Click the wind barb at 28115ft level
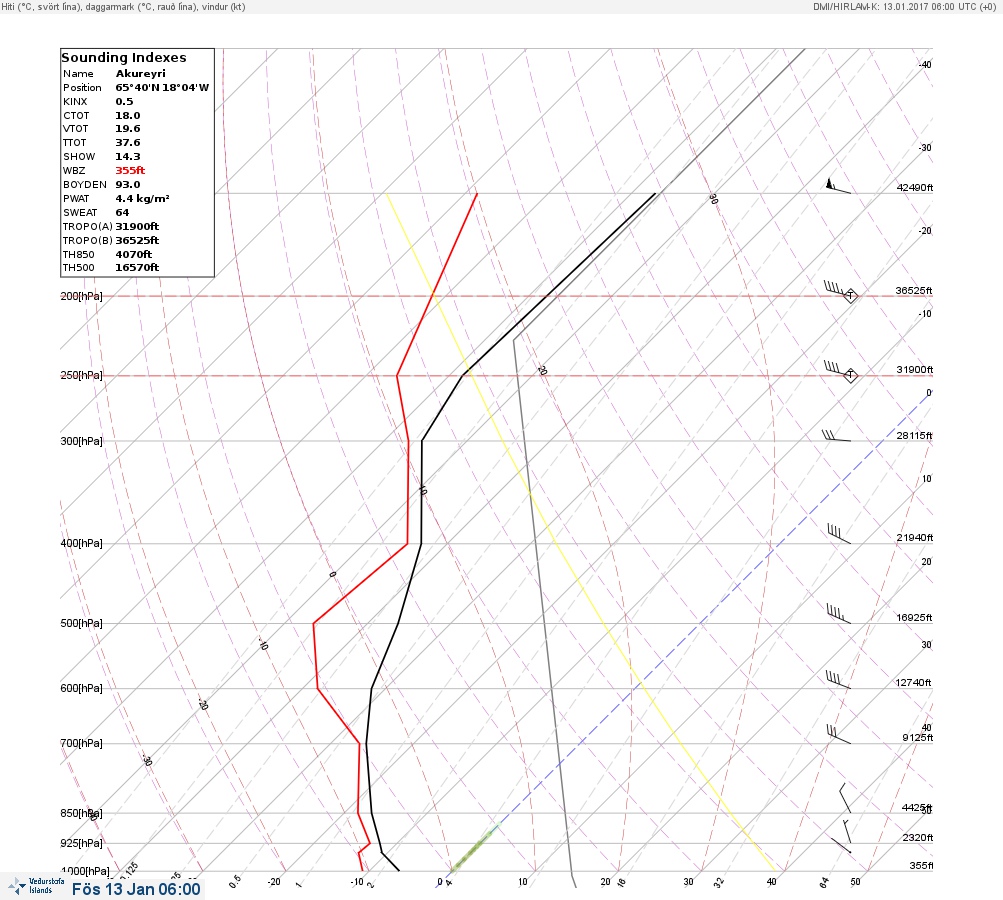Screen dimensions: 1003x900 coord(836,436)
